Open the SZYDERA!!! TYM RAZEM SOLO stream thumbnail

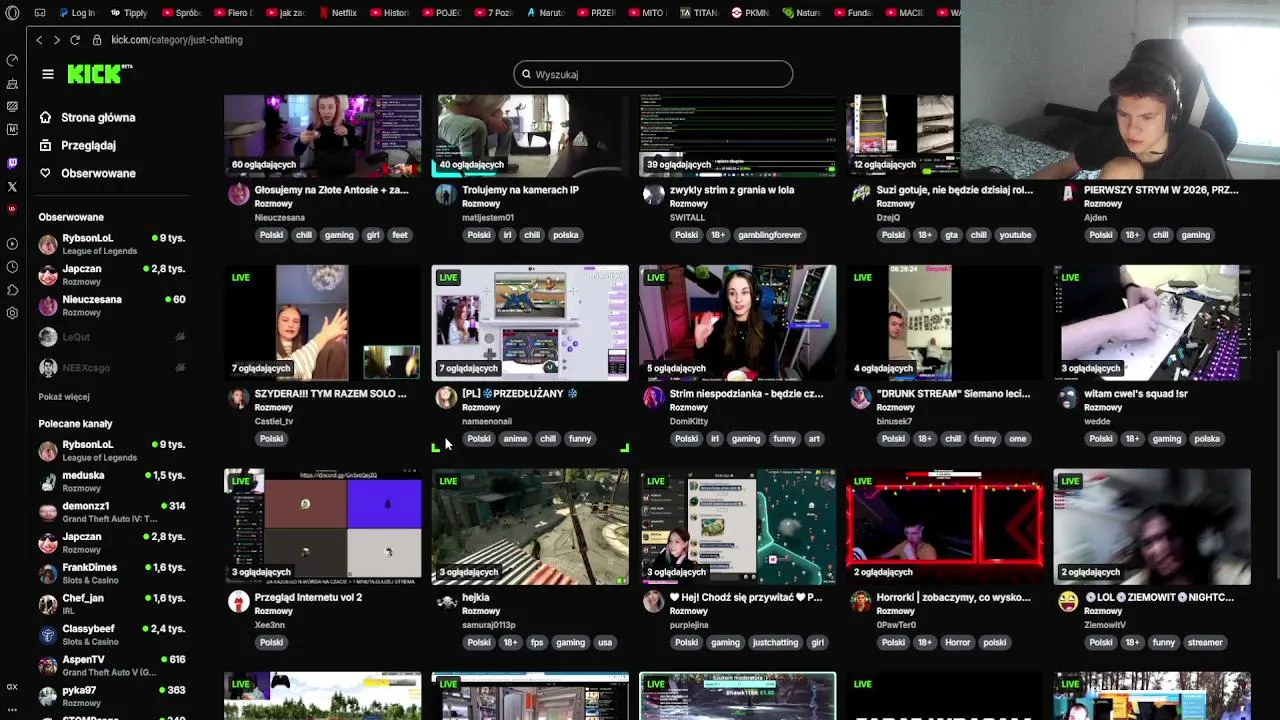pyautogui.click(x=322, y=322)
